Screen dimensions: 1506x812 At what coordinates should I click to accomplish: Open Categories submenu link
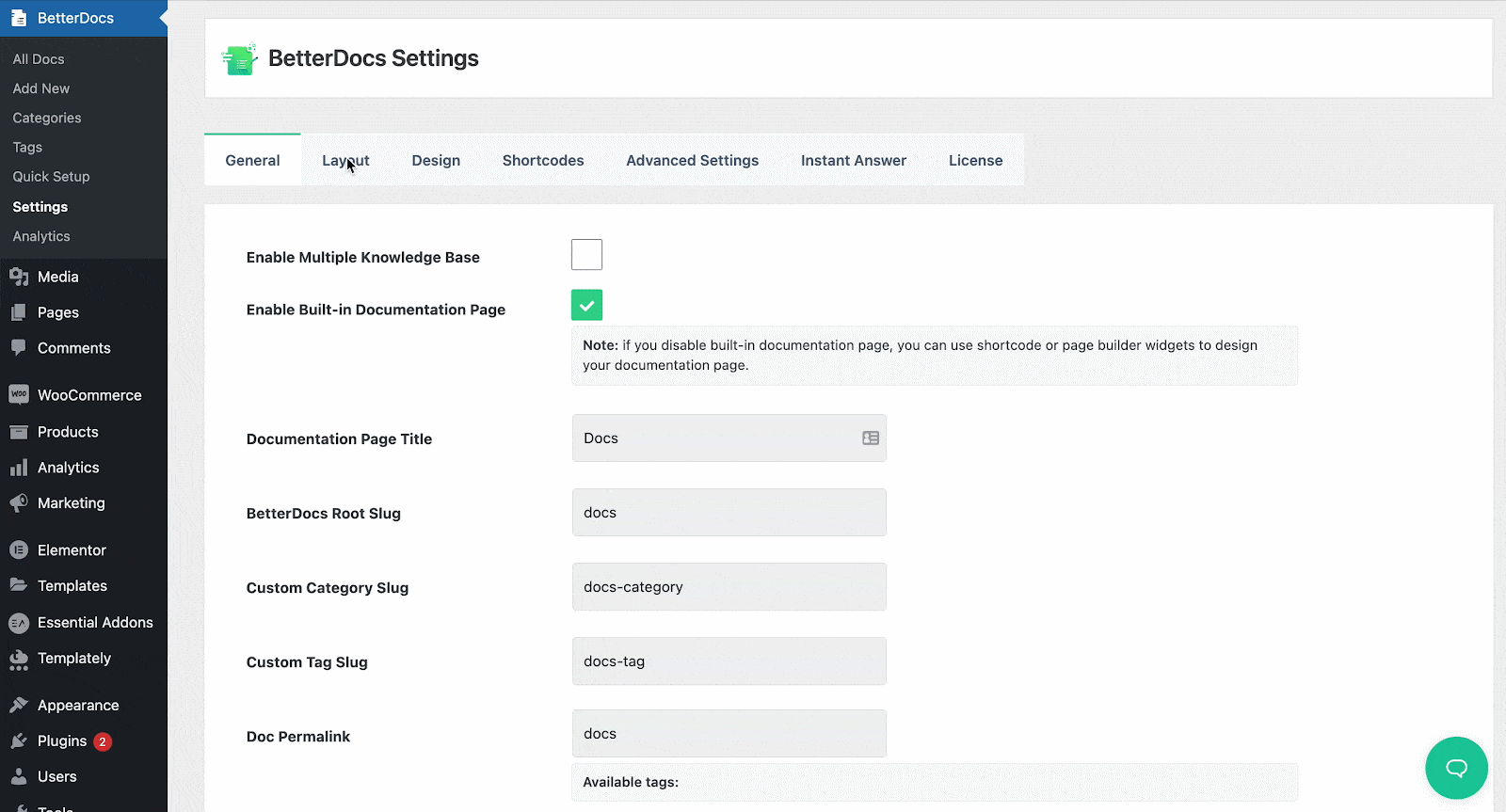[x=47, y=118]
